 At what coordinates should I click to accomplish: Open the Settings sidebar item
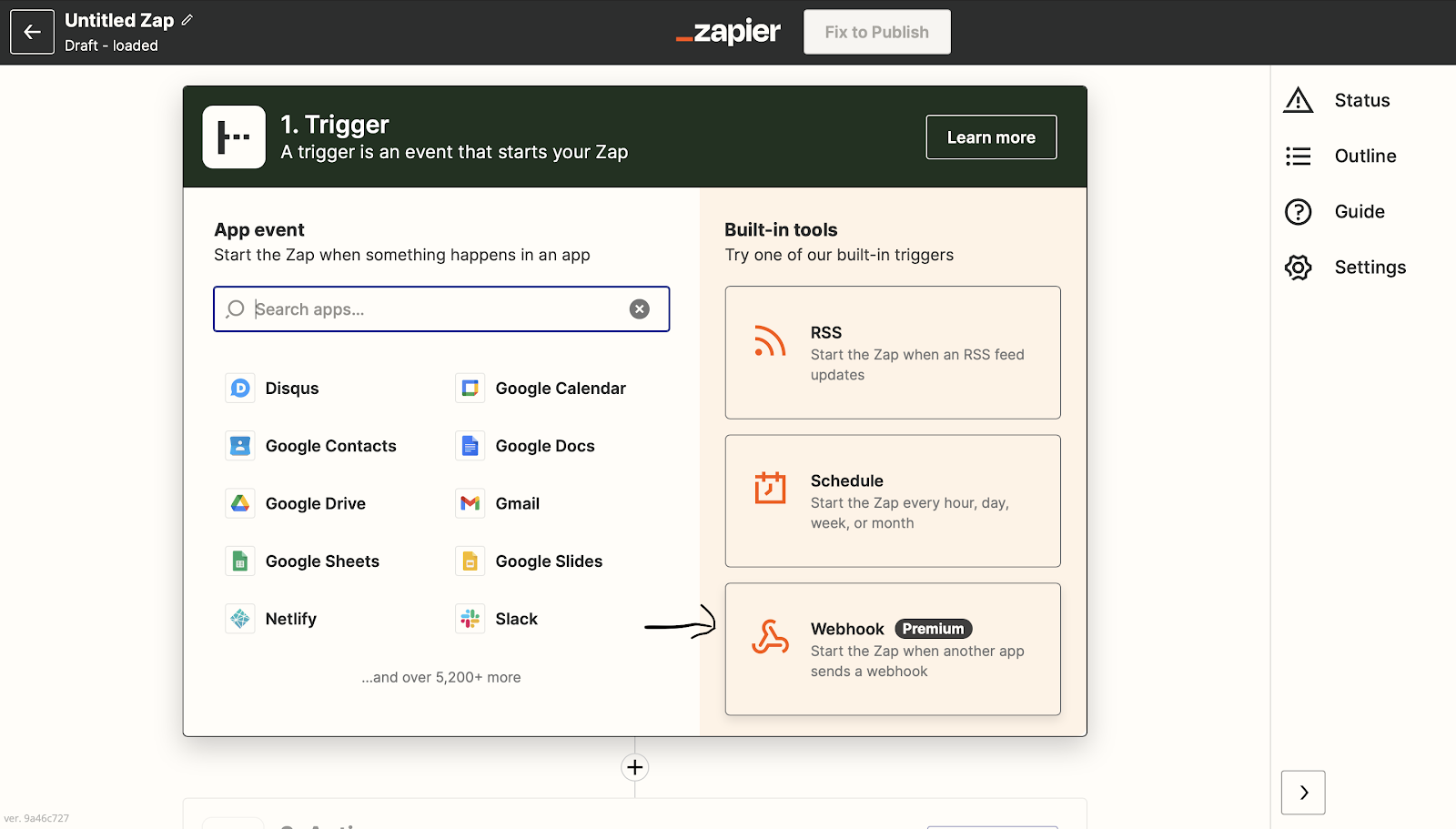pyautogui.click(x=1345, y=268)
